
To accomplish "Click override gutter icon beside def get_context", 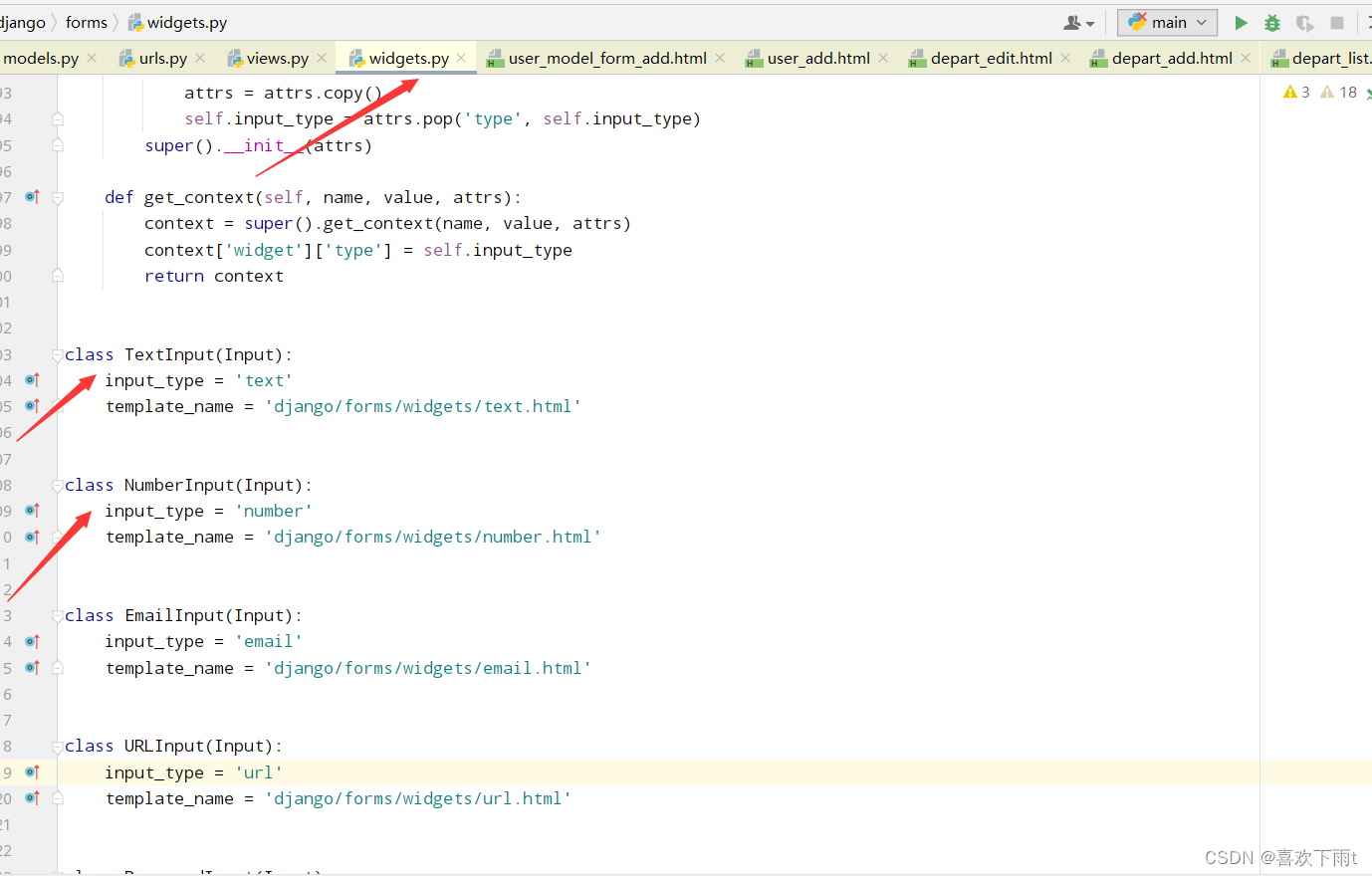I will 32,197.
